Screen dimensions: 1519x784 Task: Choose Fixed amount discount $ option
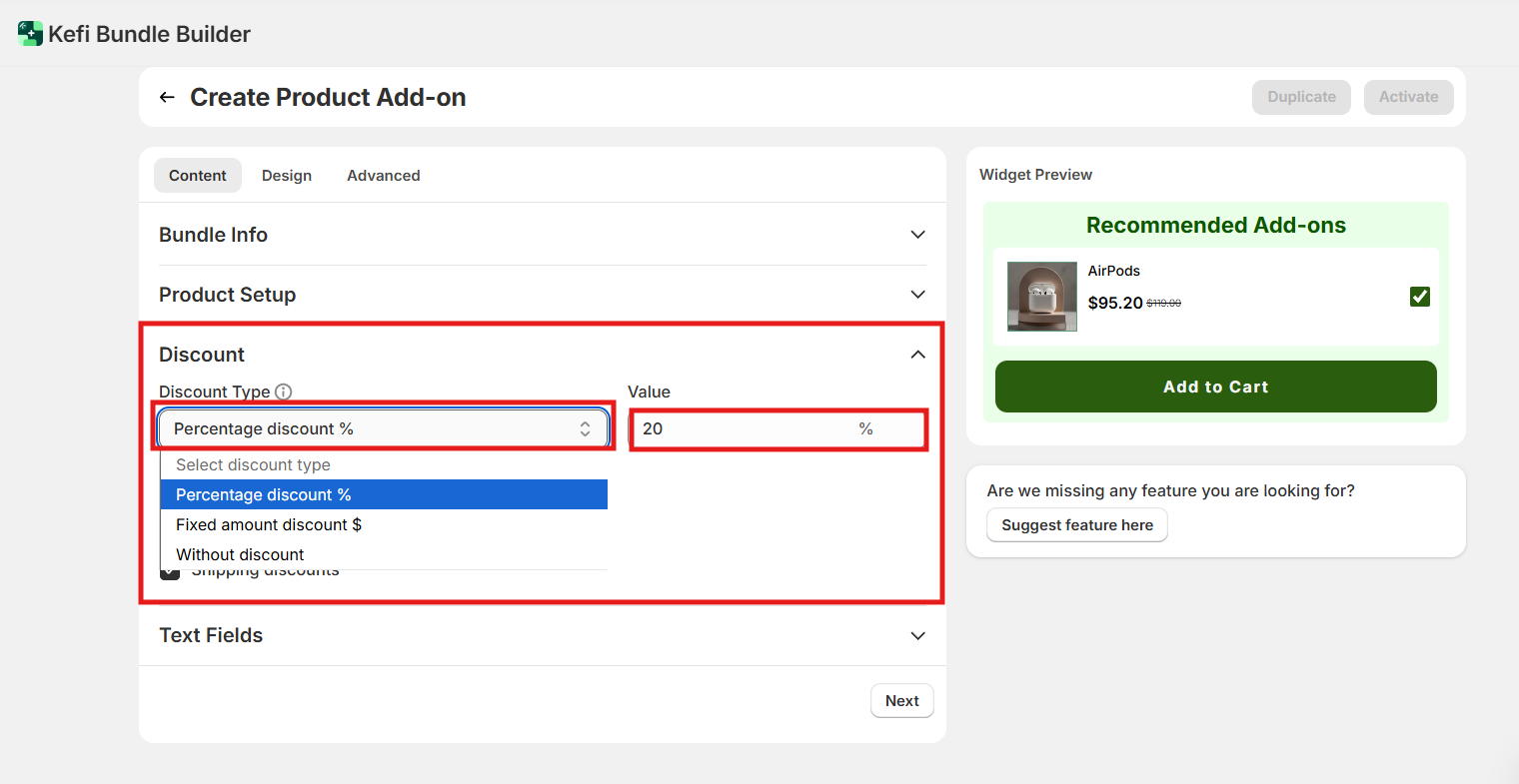pyautogui.click(x=383, y=524)
